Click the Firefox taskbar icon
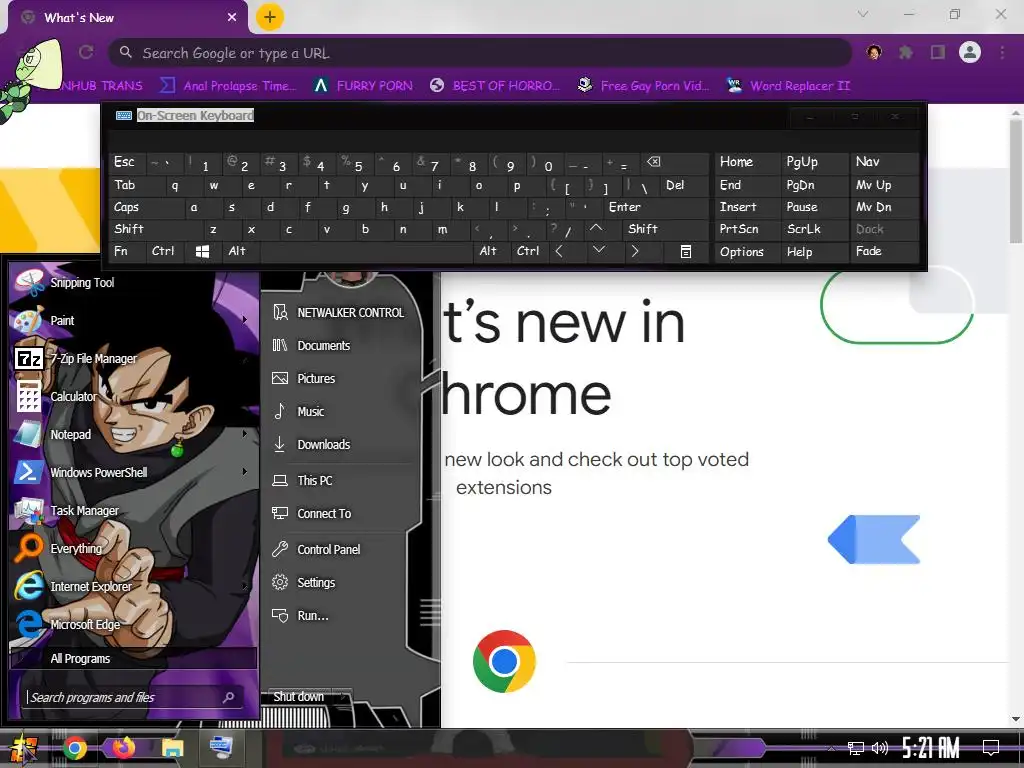The width and height of the screenshot is (1024, 768). click(x=123, y=748)
